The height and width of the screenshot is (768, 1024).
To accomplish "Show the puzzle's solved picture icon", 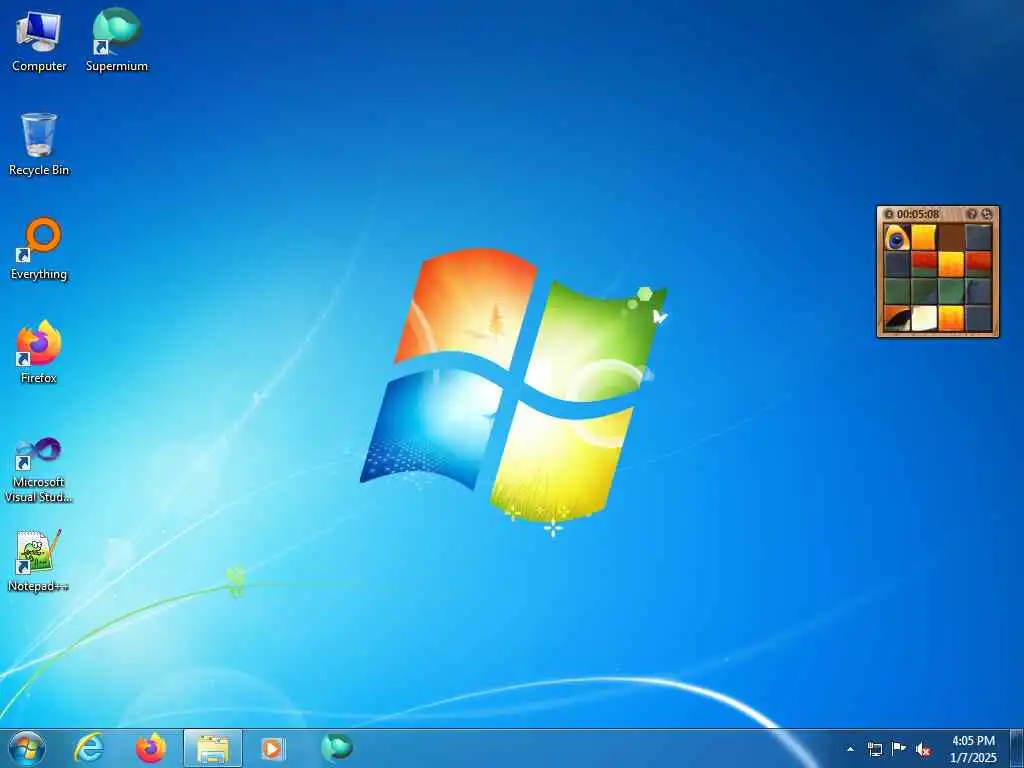I will 972,214.
